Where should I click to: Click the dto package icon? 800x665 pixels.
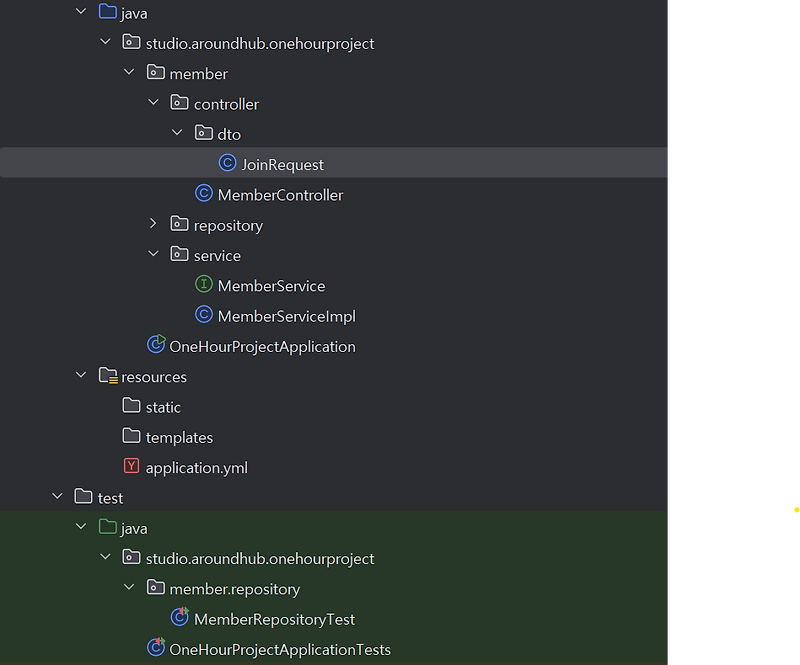coord(204,133)
